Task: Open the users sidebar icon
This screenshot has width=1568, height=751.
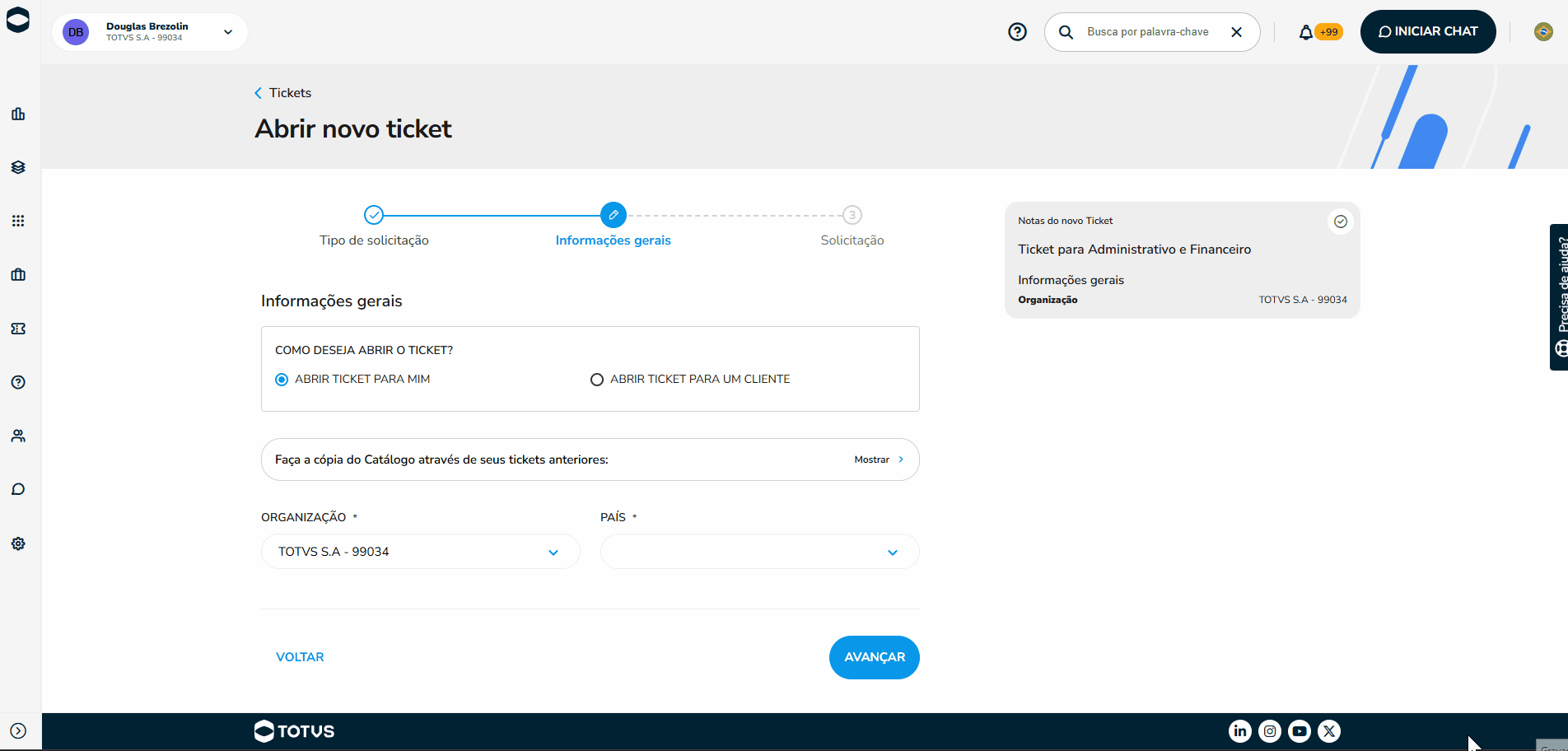Action: [x=18, y=436]
